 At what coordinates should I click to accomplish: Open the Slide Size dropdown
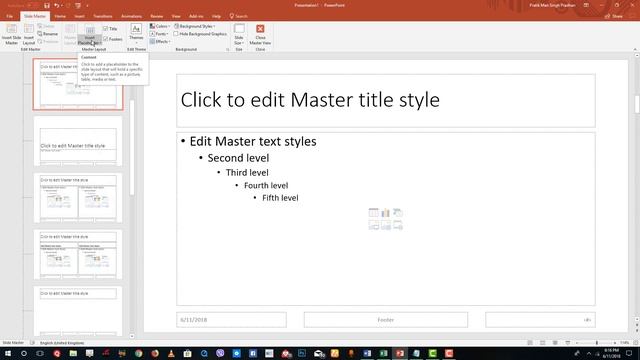point(239,34)
